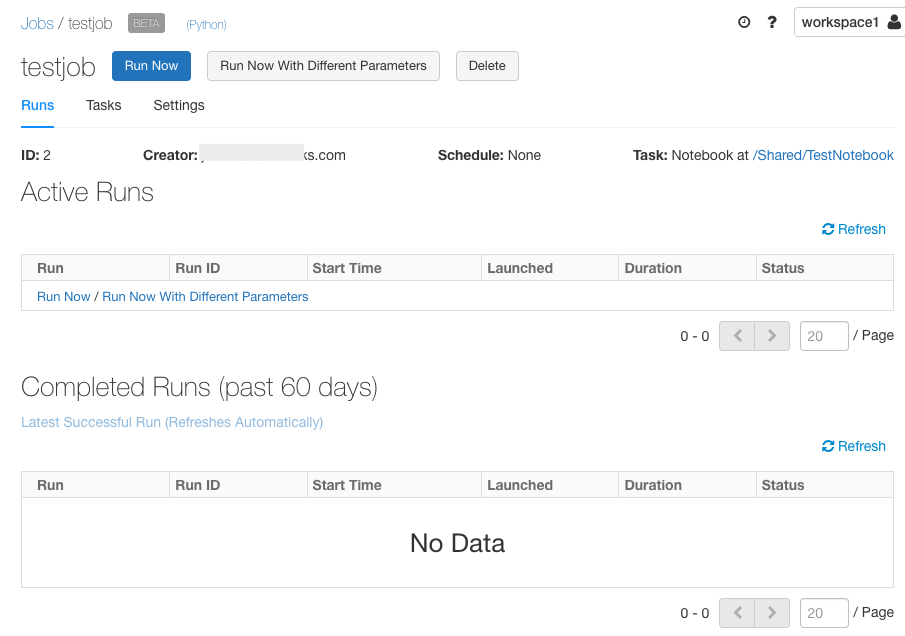Edit Active Runs page size field

tap(824, 336)
